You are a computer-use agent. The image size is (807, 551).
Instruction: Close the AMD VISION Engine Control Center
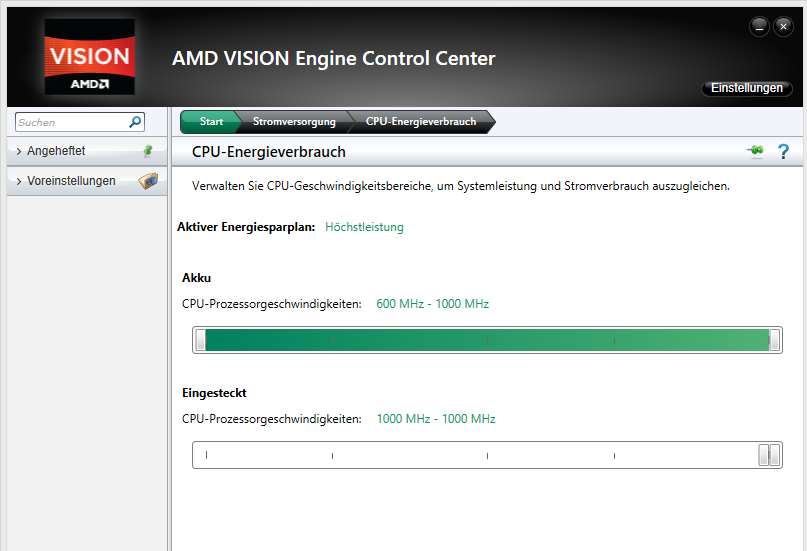pyautogui.click(x=783, y=27)
